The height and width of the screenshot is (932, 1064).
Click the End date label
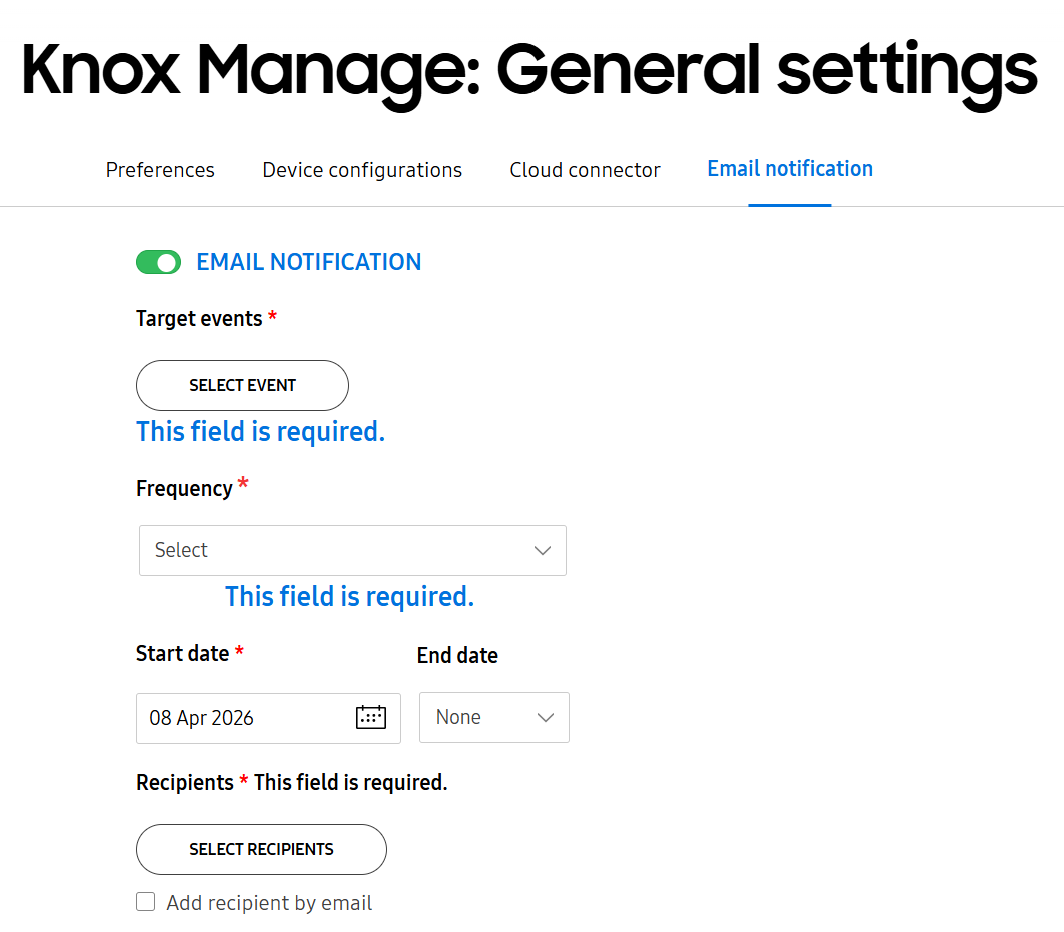457,655
